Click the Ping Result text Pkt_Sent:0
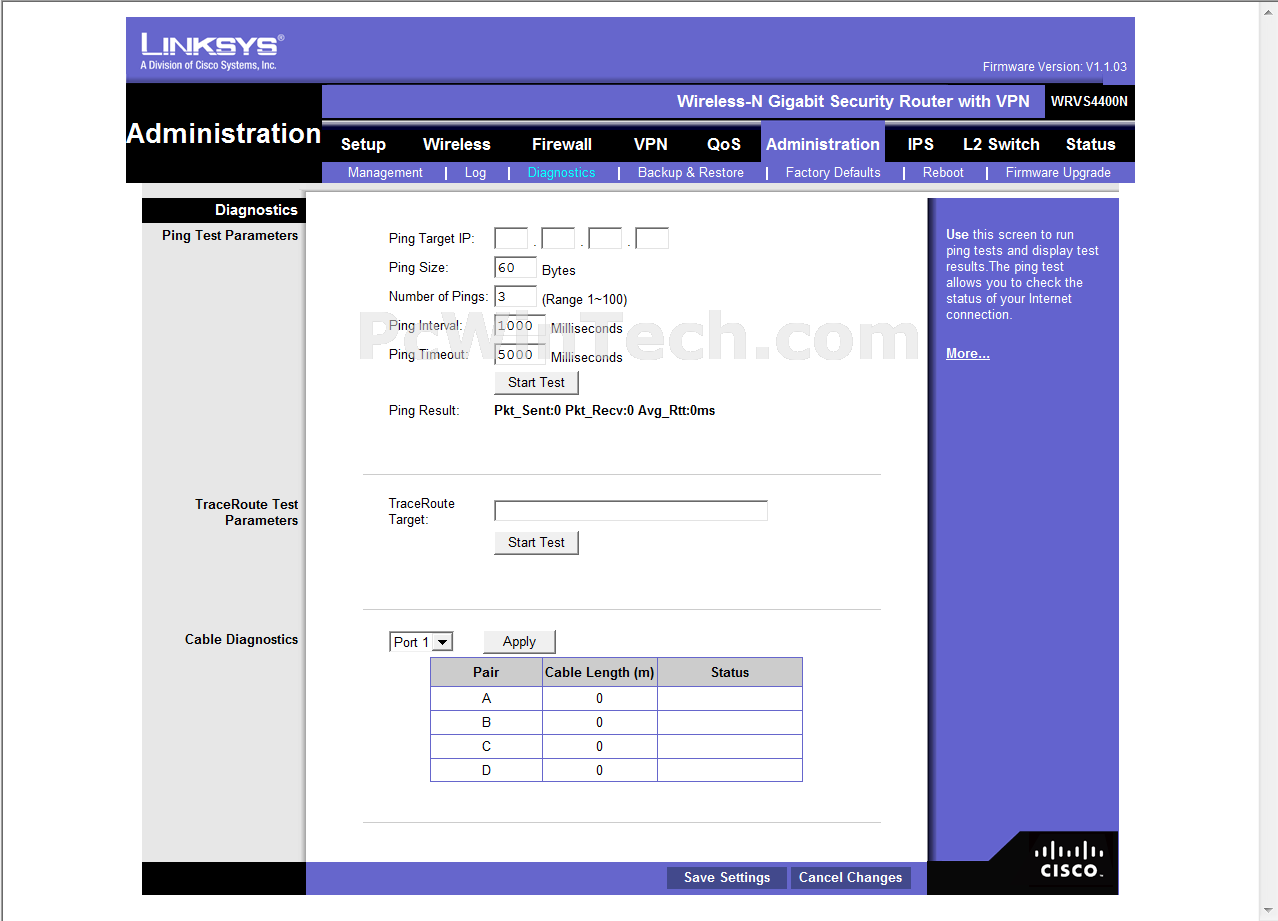The width and height of the screenshot is (1278, 921). tap(527, 410)
